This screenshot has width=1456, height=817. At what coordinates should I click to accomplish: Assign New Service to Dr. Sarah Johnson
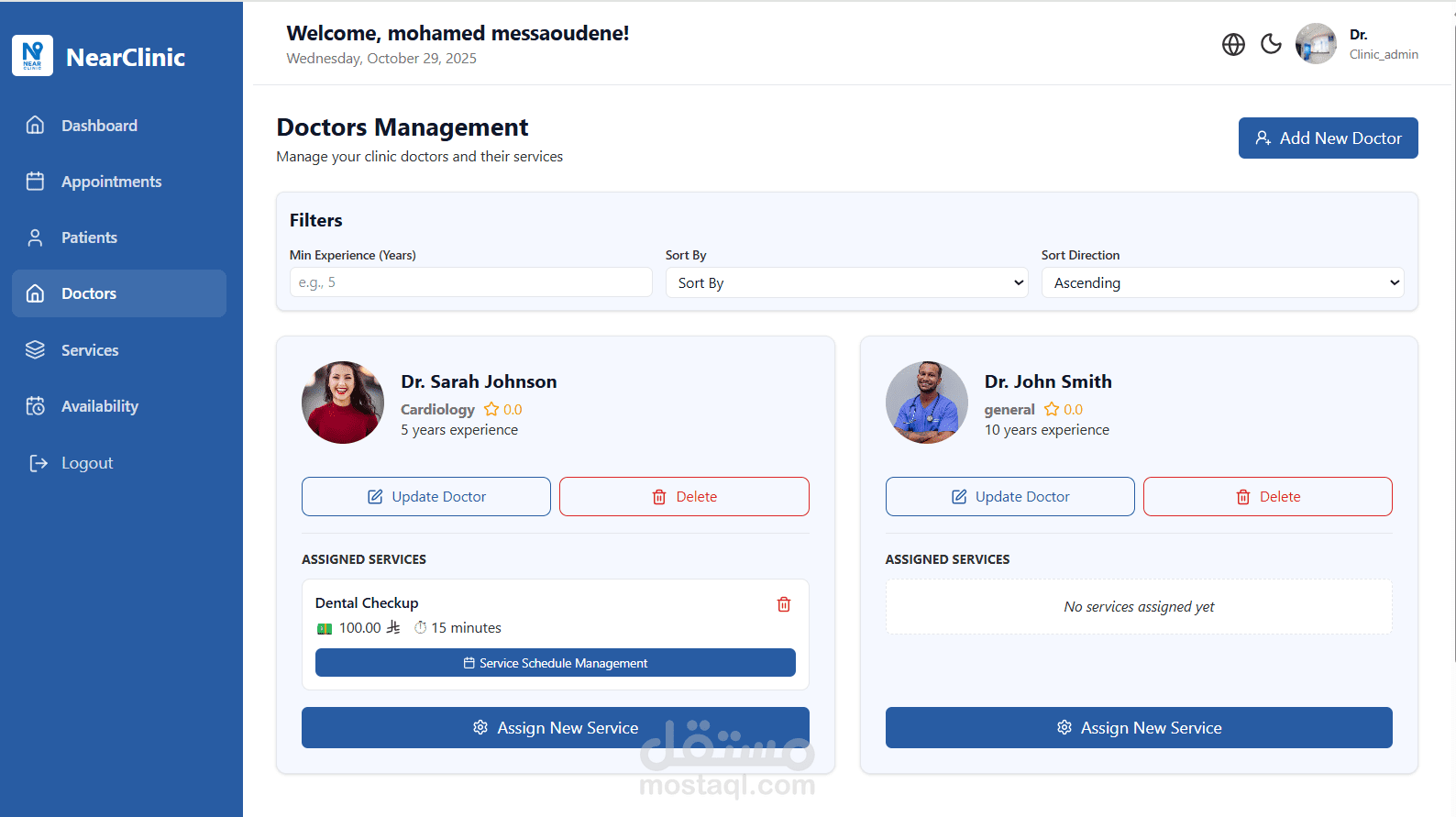(556, 727)
